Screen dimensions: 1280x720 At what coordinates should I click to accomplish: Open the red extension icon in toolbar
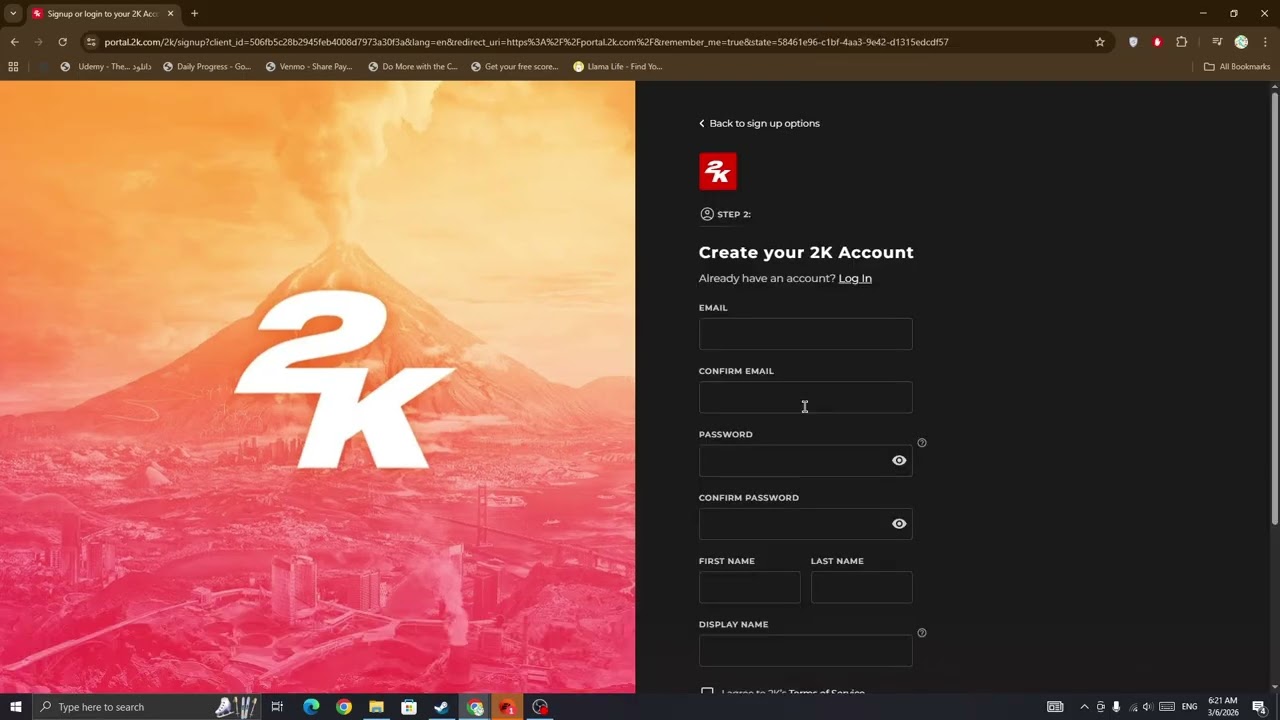1157,42
